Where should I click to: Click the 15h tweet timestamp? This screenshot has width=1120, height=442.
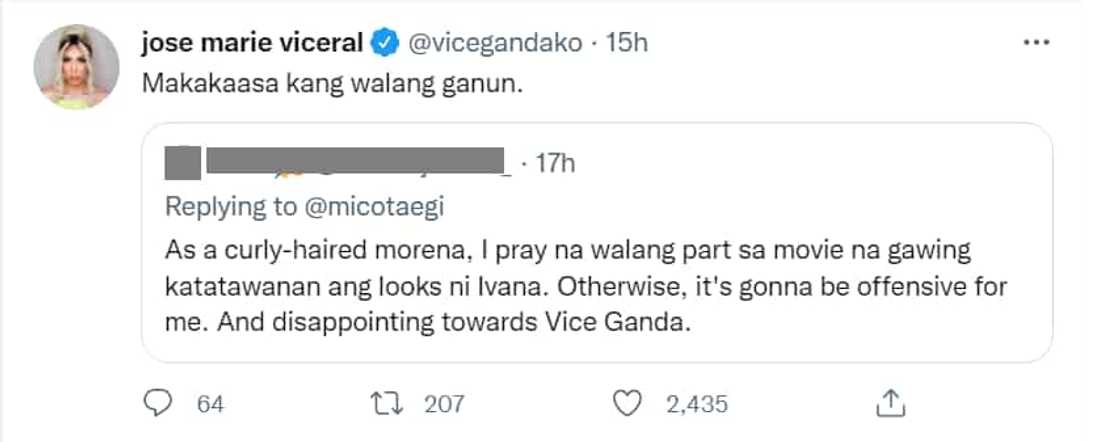tap(627, 43)
